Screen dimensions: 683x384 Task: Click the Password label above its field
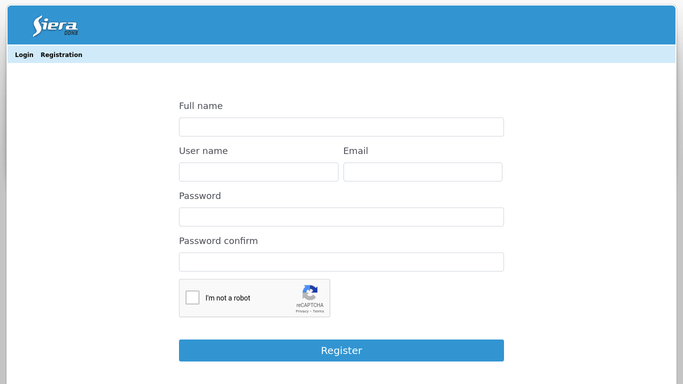(x=200, y=196)
